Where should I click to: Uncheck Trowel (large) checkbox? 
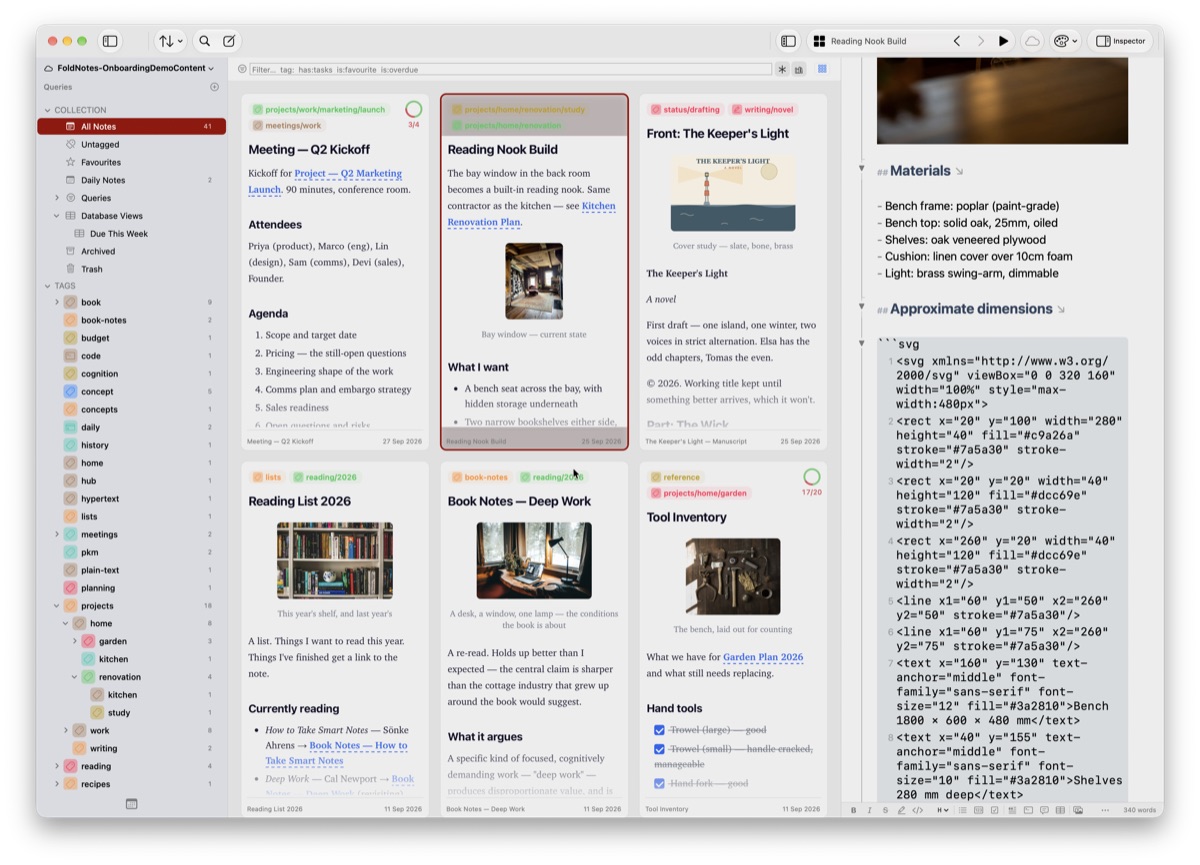(x=658, y=731)
